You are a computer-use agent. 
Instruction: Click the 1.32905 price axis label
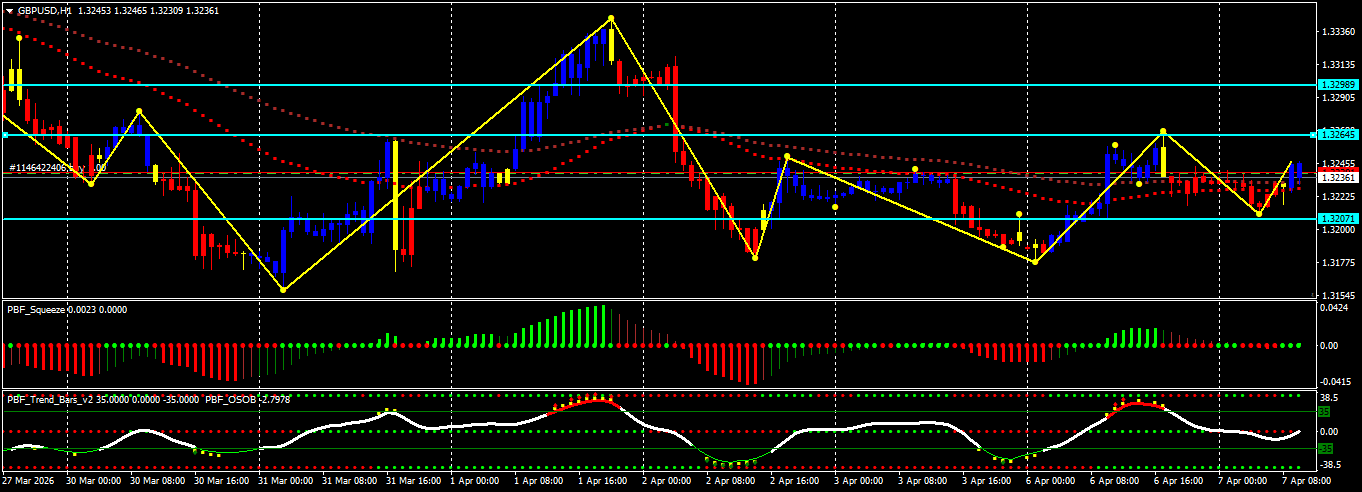point(1337,98)
